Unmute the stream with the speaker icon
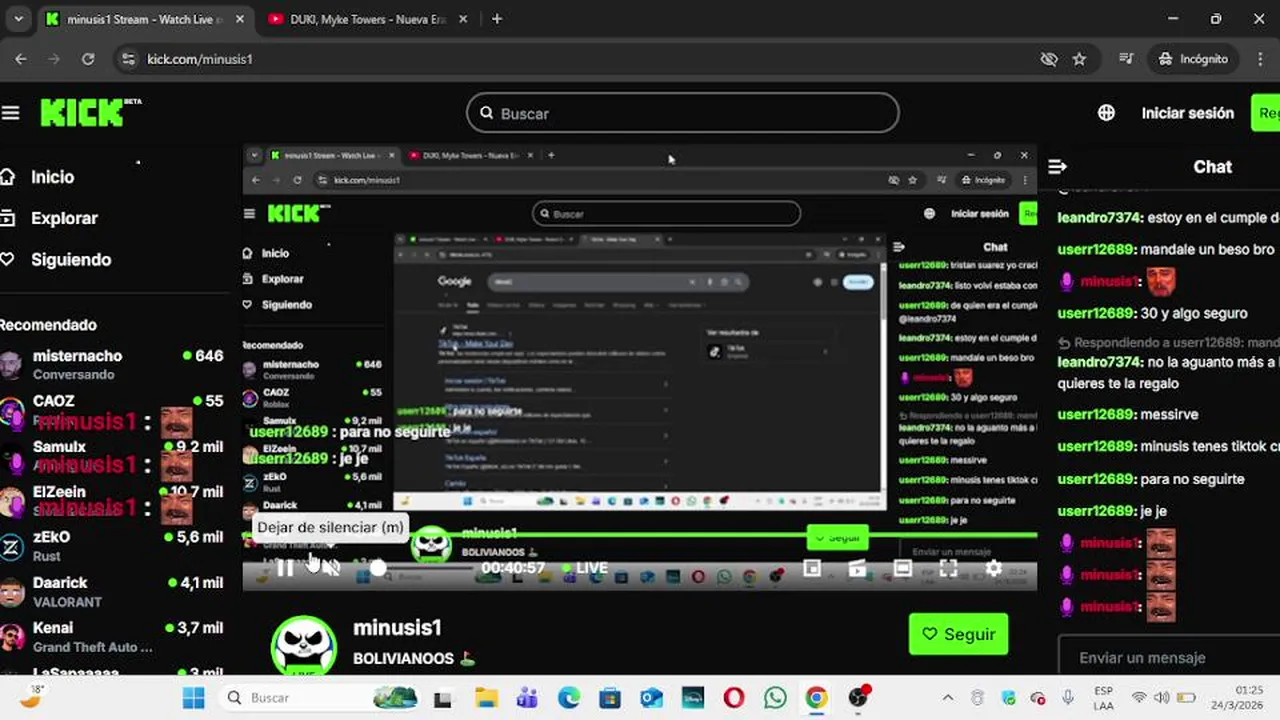 332,568
